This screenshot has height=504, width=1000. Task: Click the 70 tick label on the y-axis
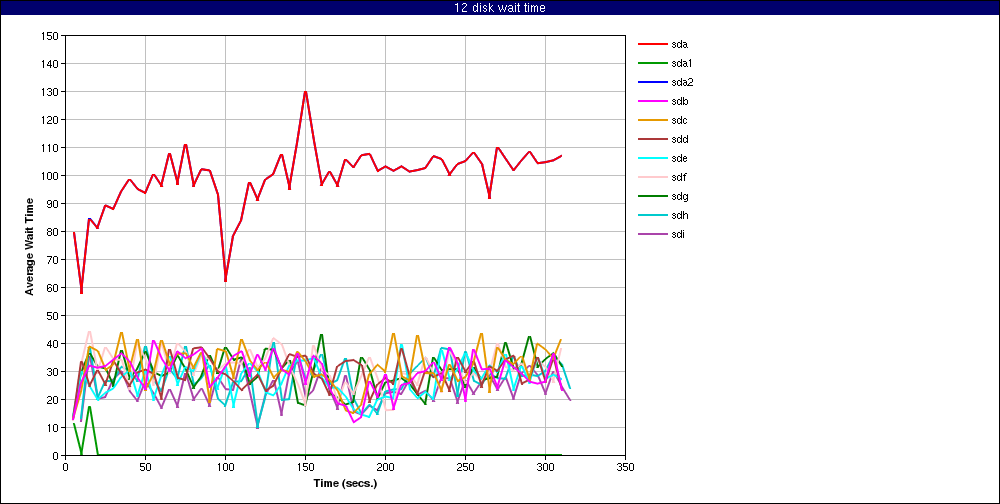pos(52,260)
